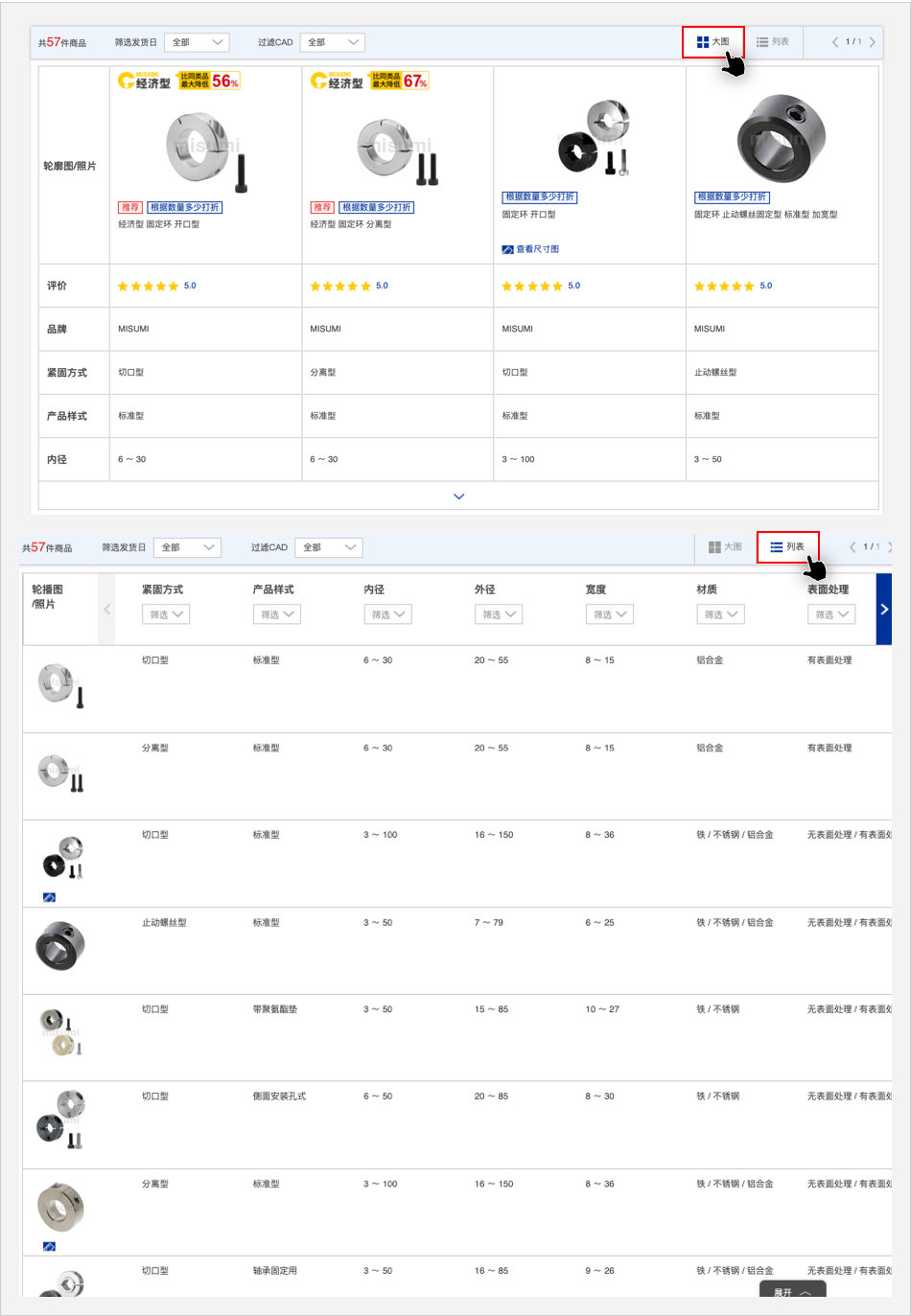This screenshot has width=911, height=1316.
Task: Click the highlighted 列表 button in lower toolbar
Action: 787,547
